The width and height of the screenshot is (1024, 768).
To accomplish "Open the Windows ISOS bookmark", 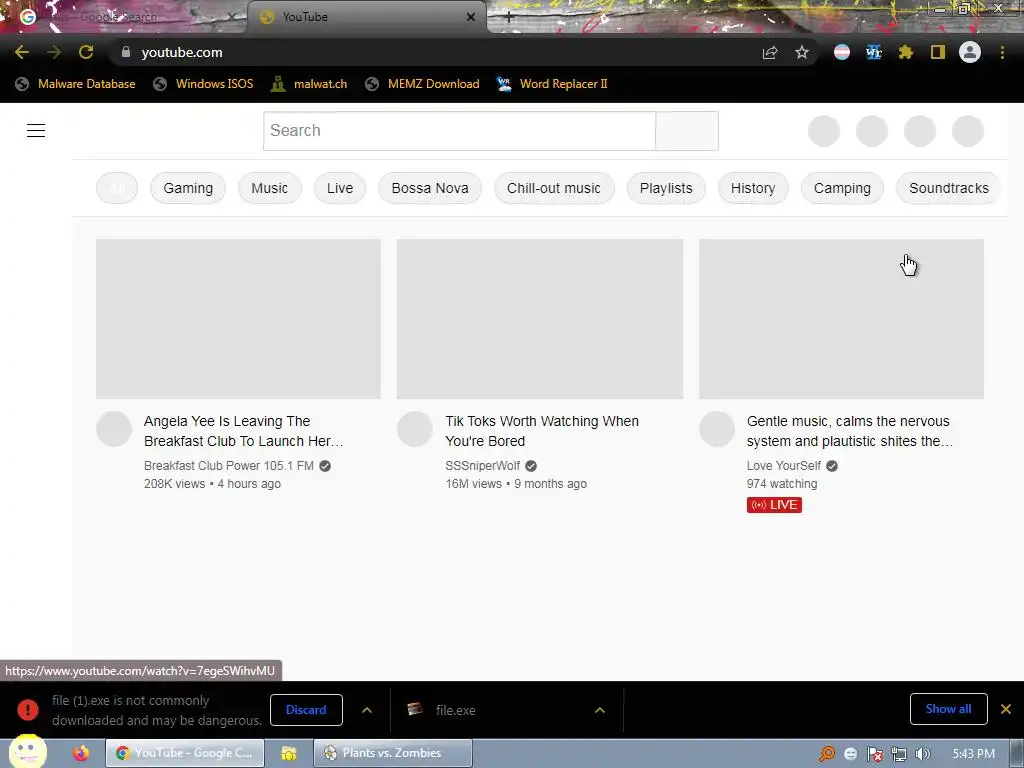I will 203,84.
